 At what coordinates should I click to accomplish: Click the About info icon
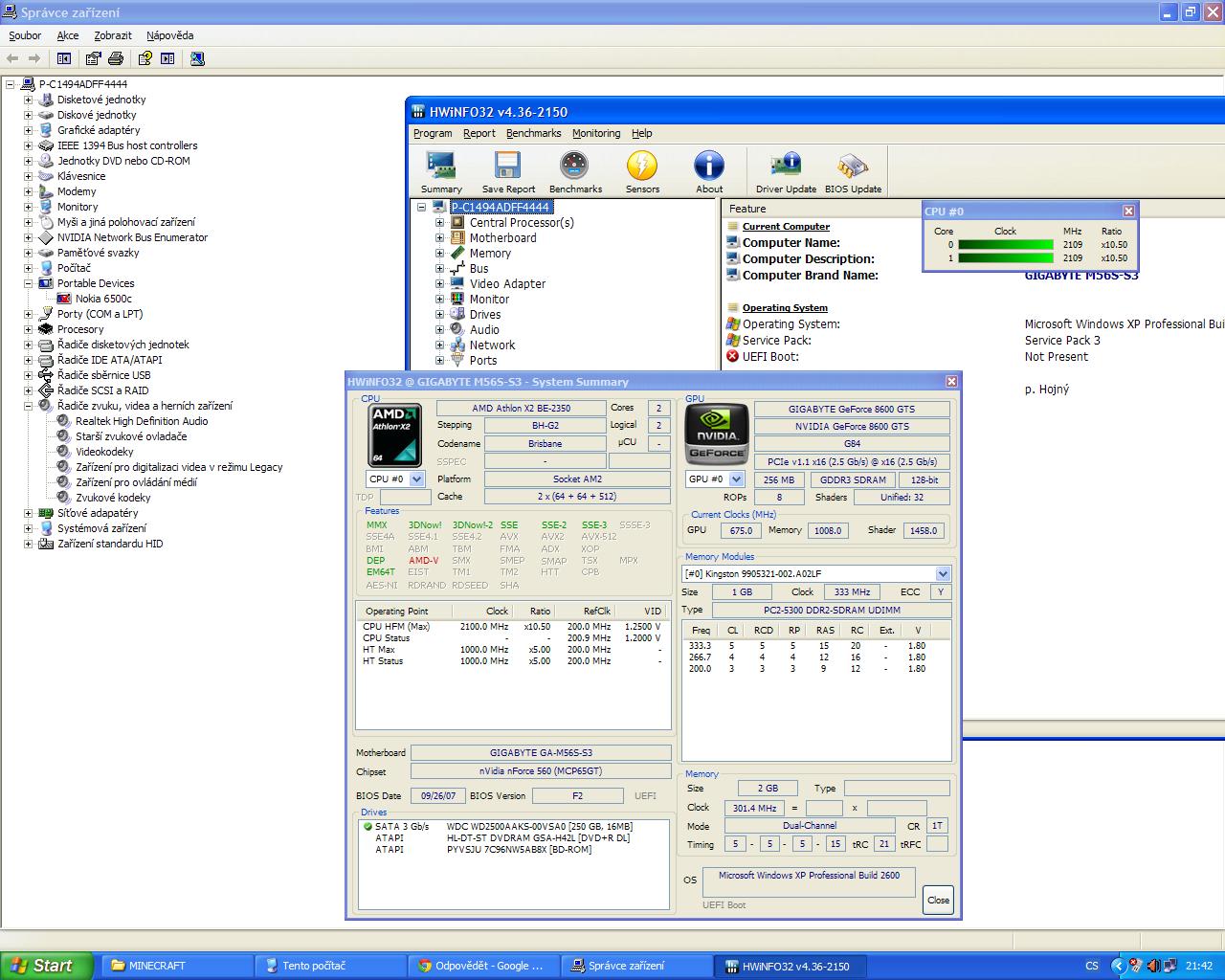(x=709, y=172)
